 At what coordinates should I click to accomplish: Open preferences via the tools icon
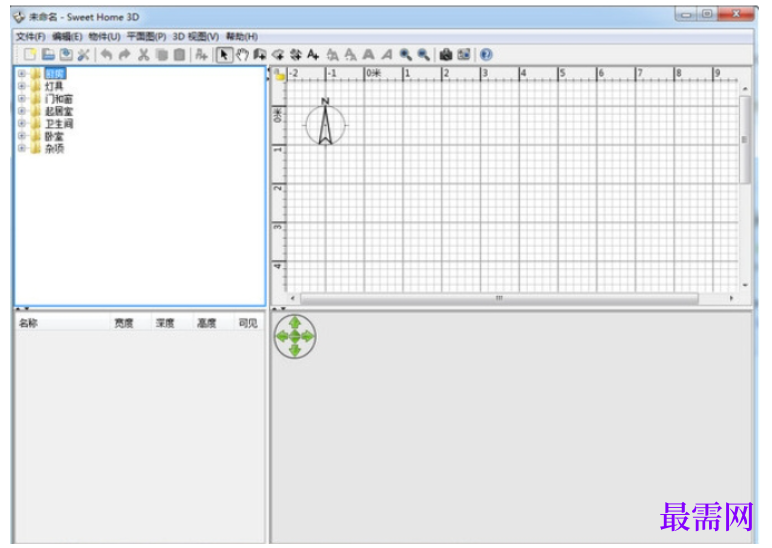(x=84, y=55)
